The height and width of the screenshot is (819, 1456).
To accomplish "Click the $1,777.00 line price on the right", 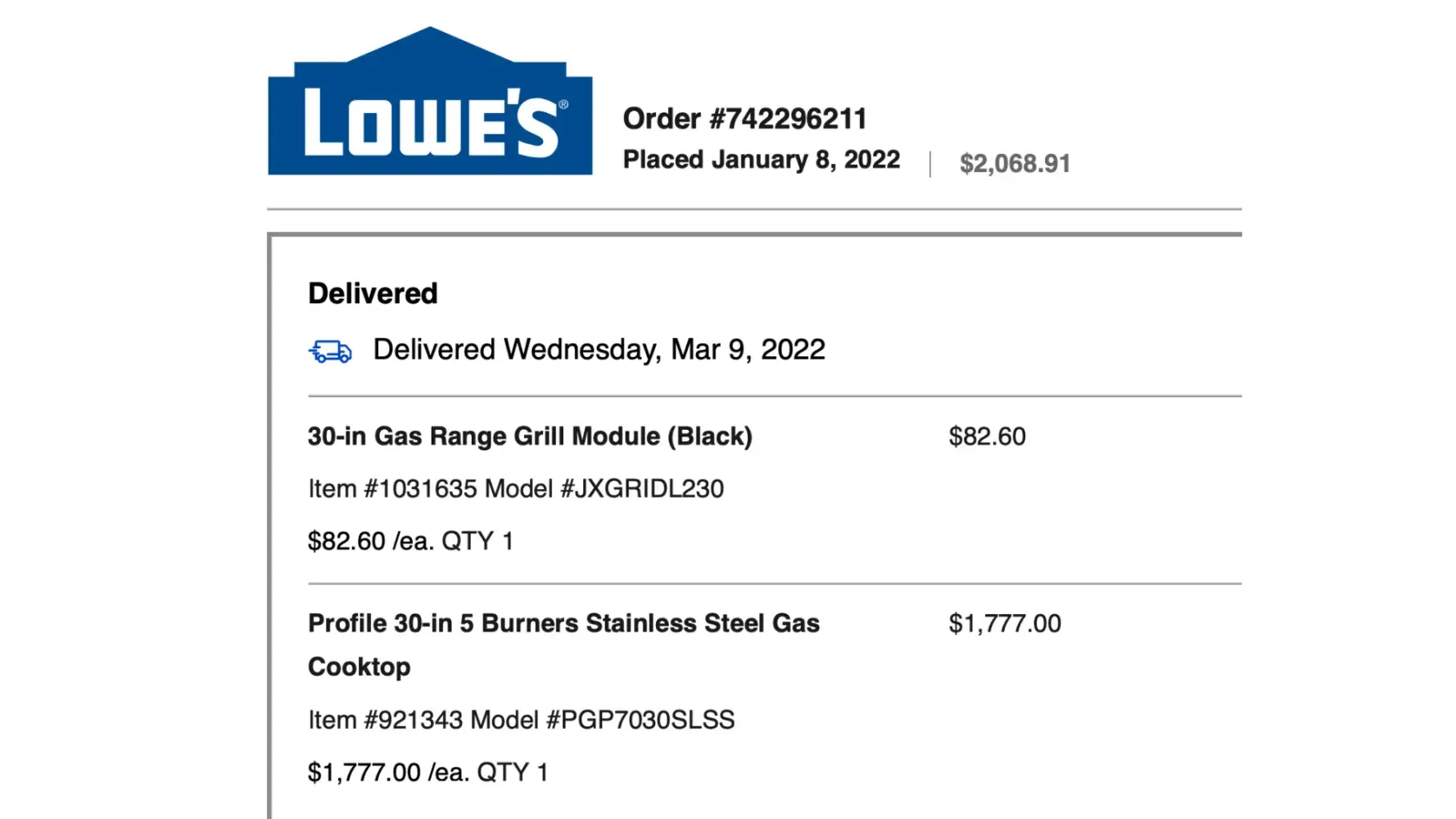I will pyautogui.click(x=1005, y=624).
